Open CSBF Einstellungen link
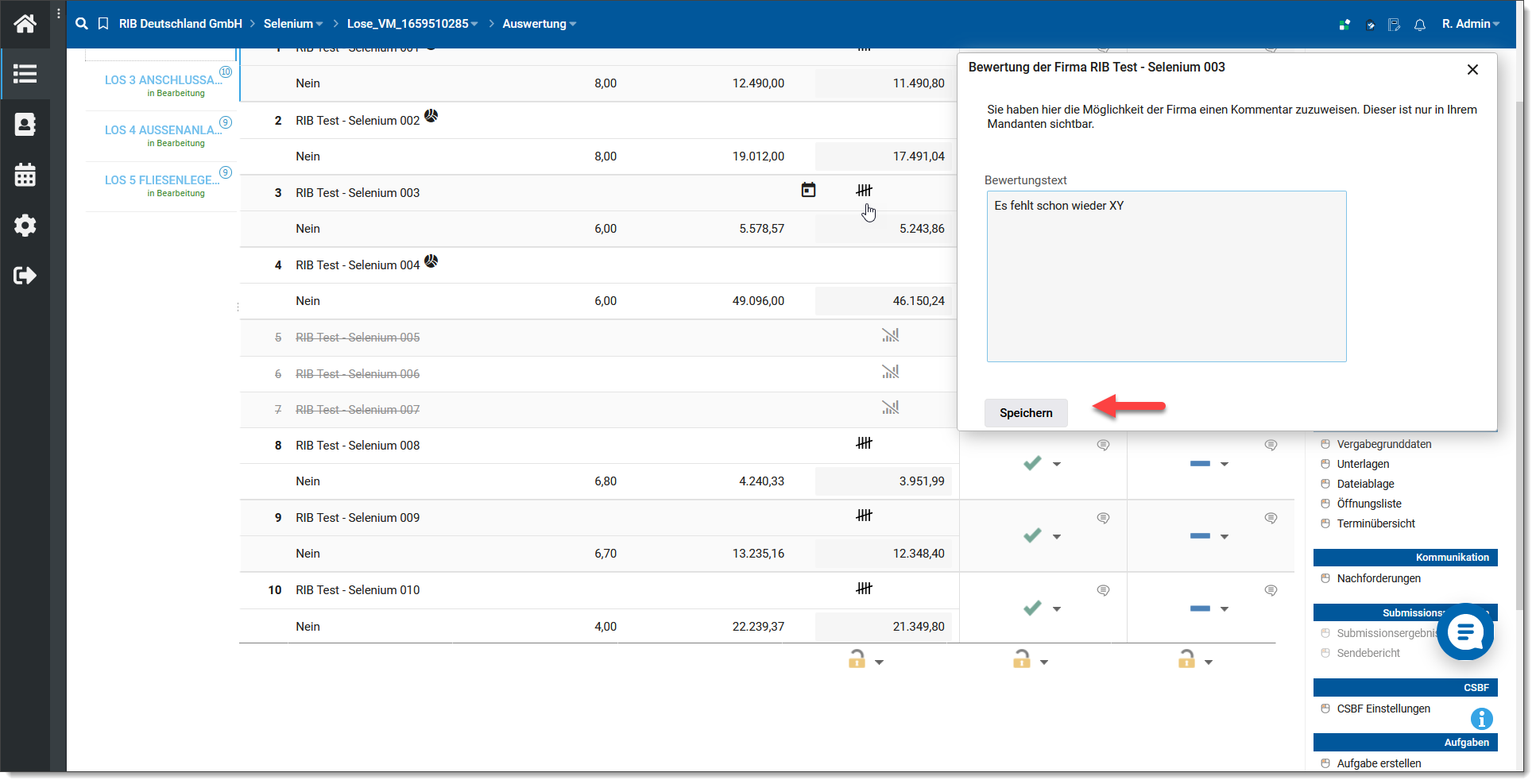Viewport: 1536px width, 784px height. pos(1383,709)
